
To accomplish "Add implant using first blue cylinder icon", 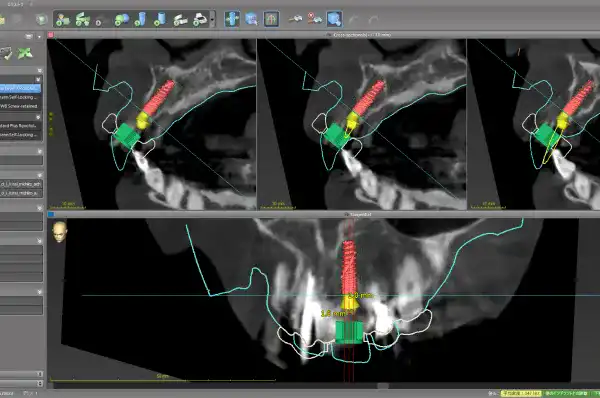I will pyautogui.click(x=140, y=19).
